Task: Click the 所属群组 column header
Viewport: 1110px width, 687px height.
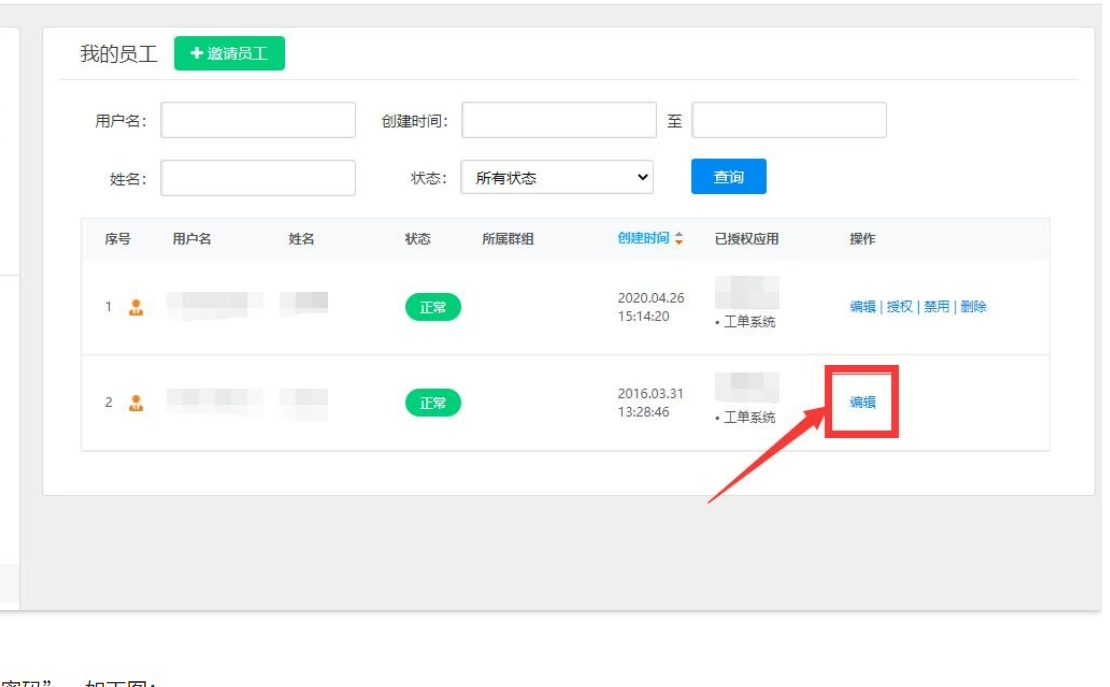Action: click(x=507, y=239)
